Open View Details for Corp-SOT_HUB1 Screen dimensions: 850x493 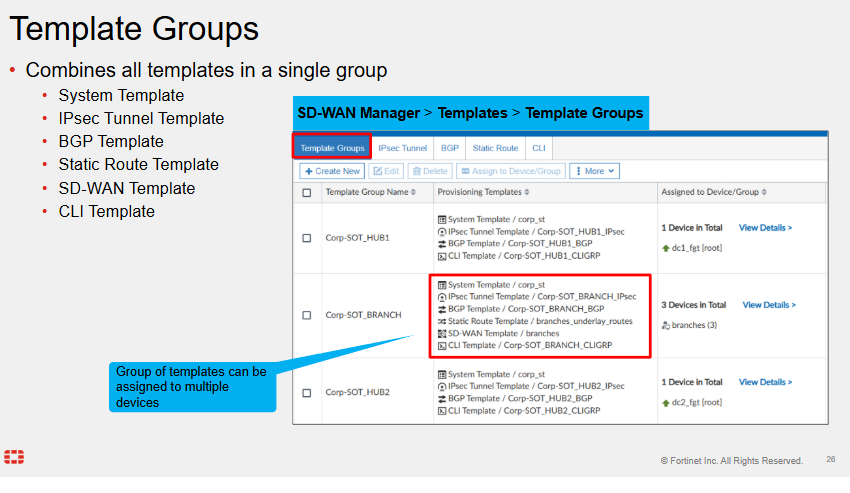click(x=765, y=228)
